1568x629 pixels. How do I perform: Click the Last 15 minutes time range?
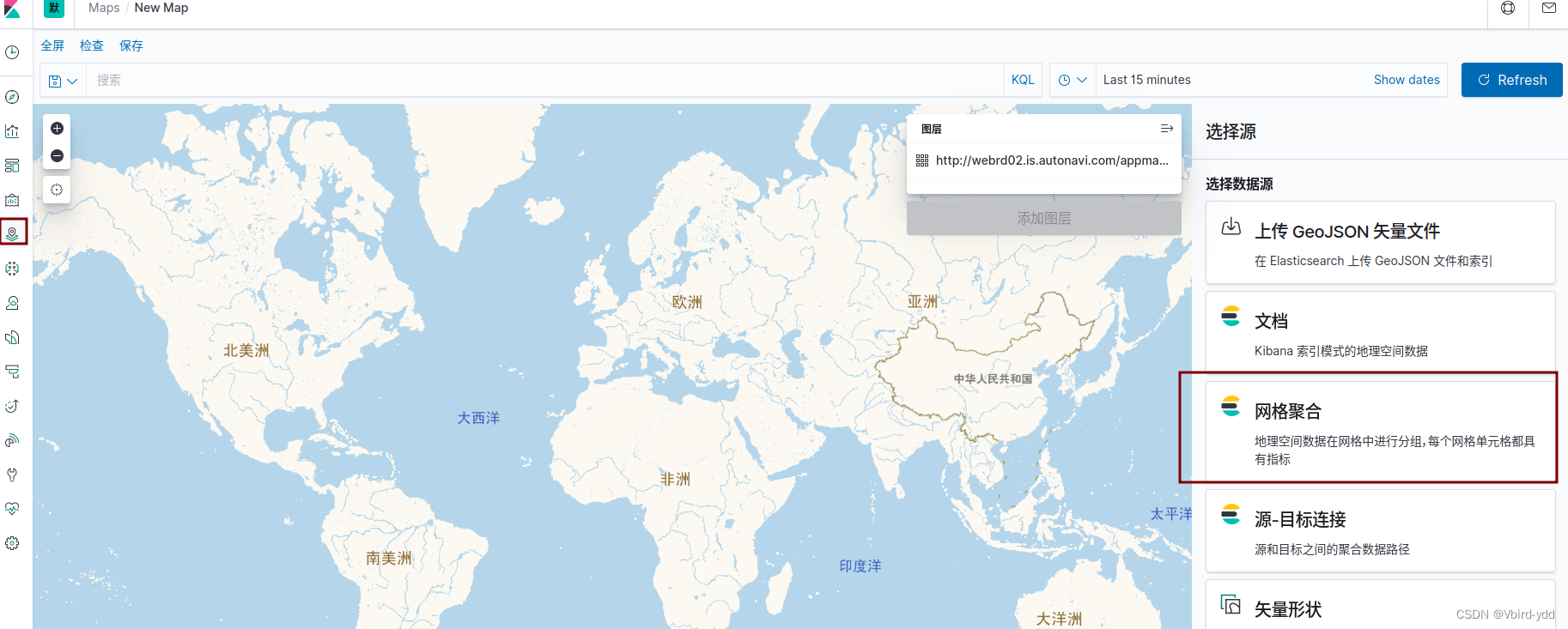pos(1146,80)
